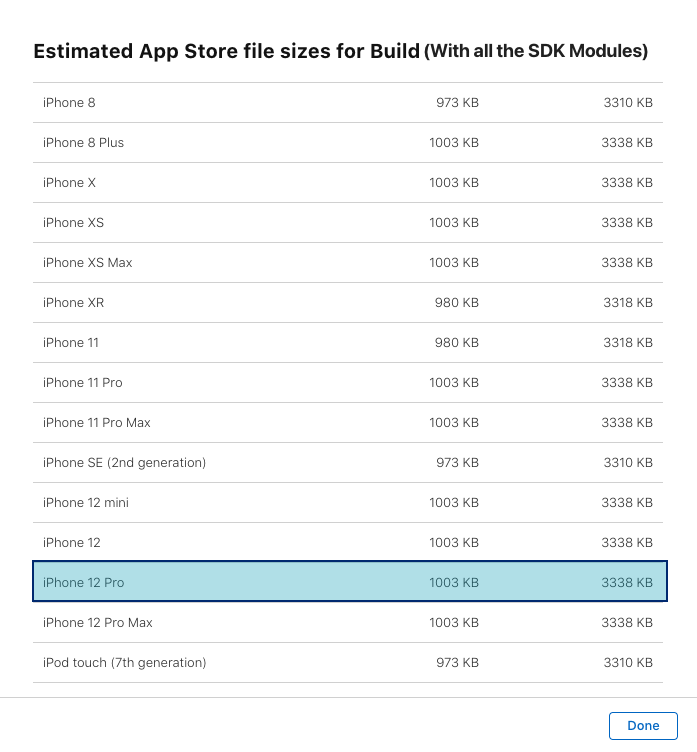Click 980 KB in iPhone XR row
Screen dimensions: 697x752
coord(457,303)
